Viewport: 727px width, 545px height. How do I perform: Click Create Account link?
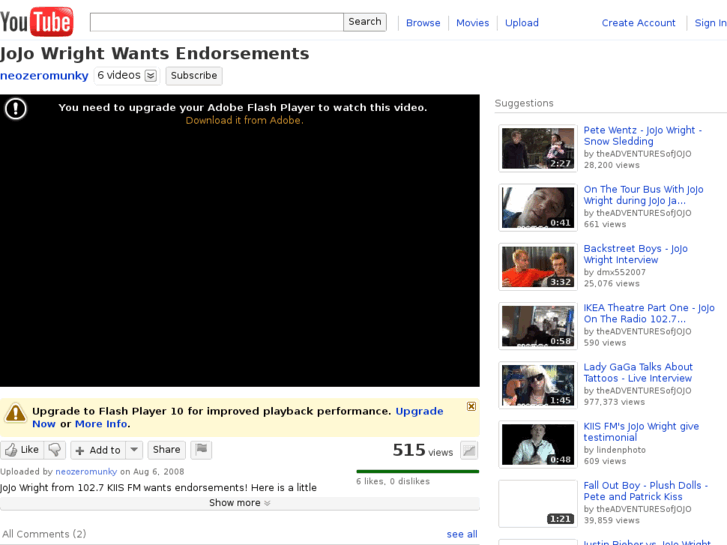tap(638, 23)
